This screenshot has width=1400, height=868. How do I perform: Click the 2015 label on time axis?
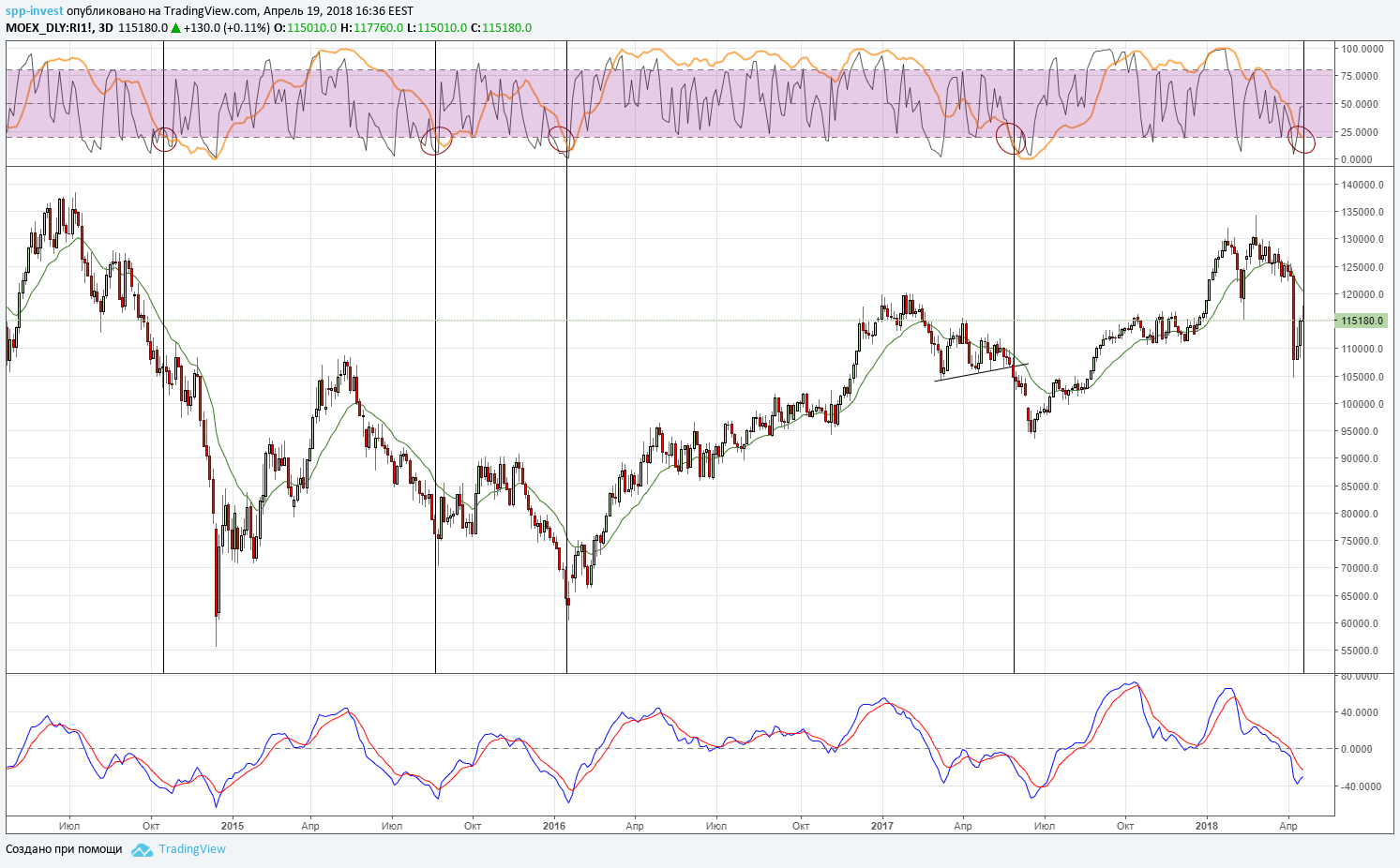(232, 826)
